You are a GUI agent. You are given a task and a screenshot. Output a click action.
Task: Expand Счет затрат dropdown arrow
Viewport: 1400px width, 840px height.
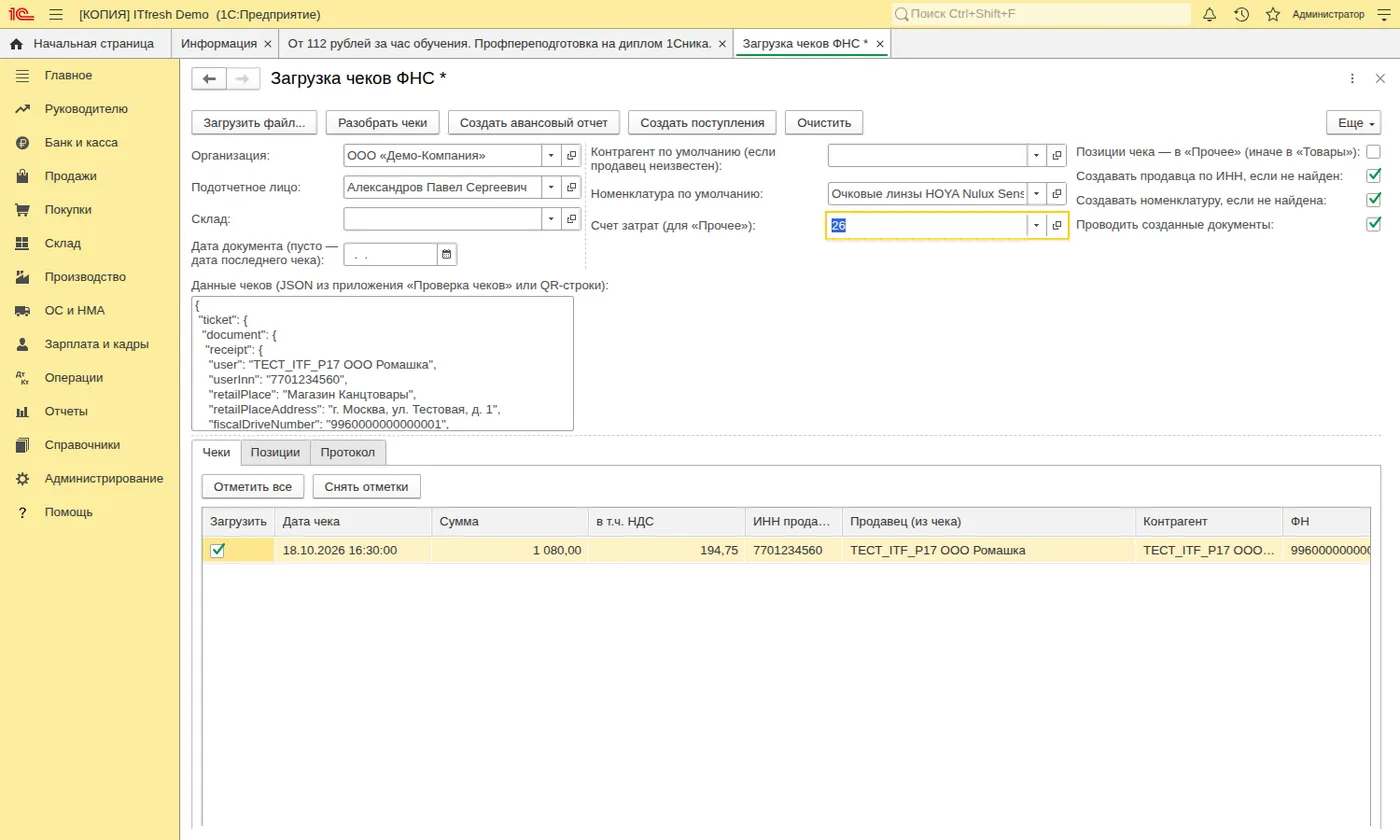(1037, 226)
